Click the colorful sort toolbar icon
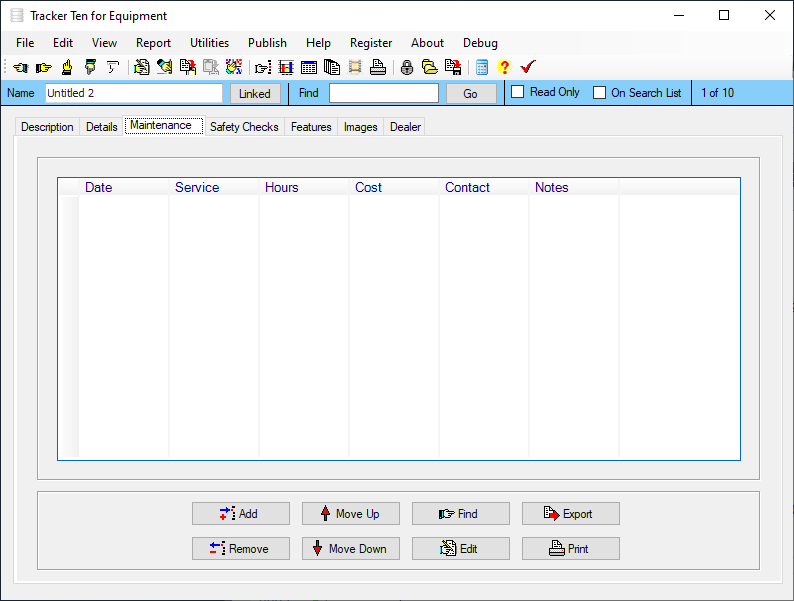794x601 pixels. (233, 67)
